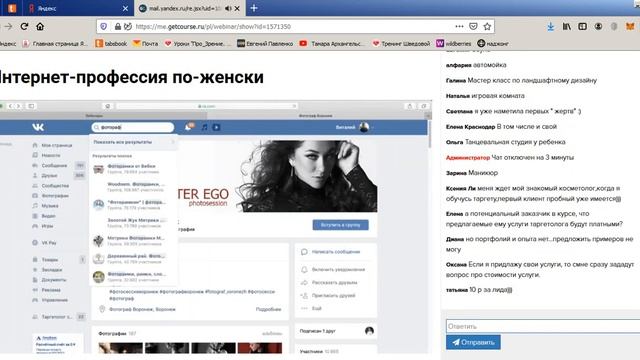Click the Подробнее link in group info
The image size is (640, 360).
pyautogui.click(x=268, y=309)
